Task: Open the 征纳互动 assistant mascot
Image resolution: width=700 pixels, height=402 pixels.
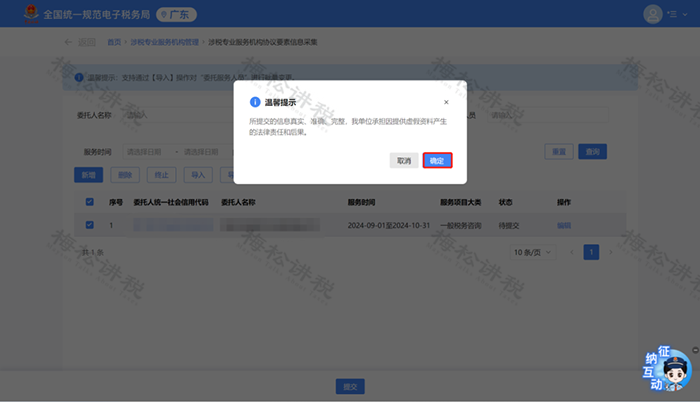Action: [667, 370]
